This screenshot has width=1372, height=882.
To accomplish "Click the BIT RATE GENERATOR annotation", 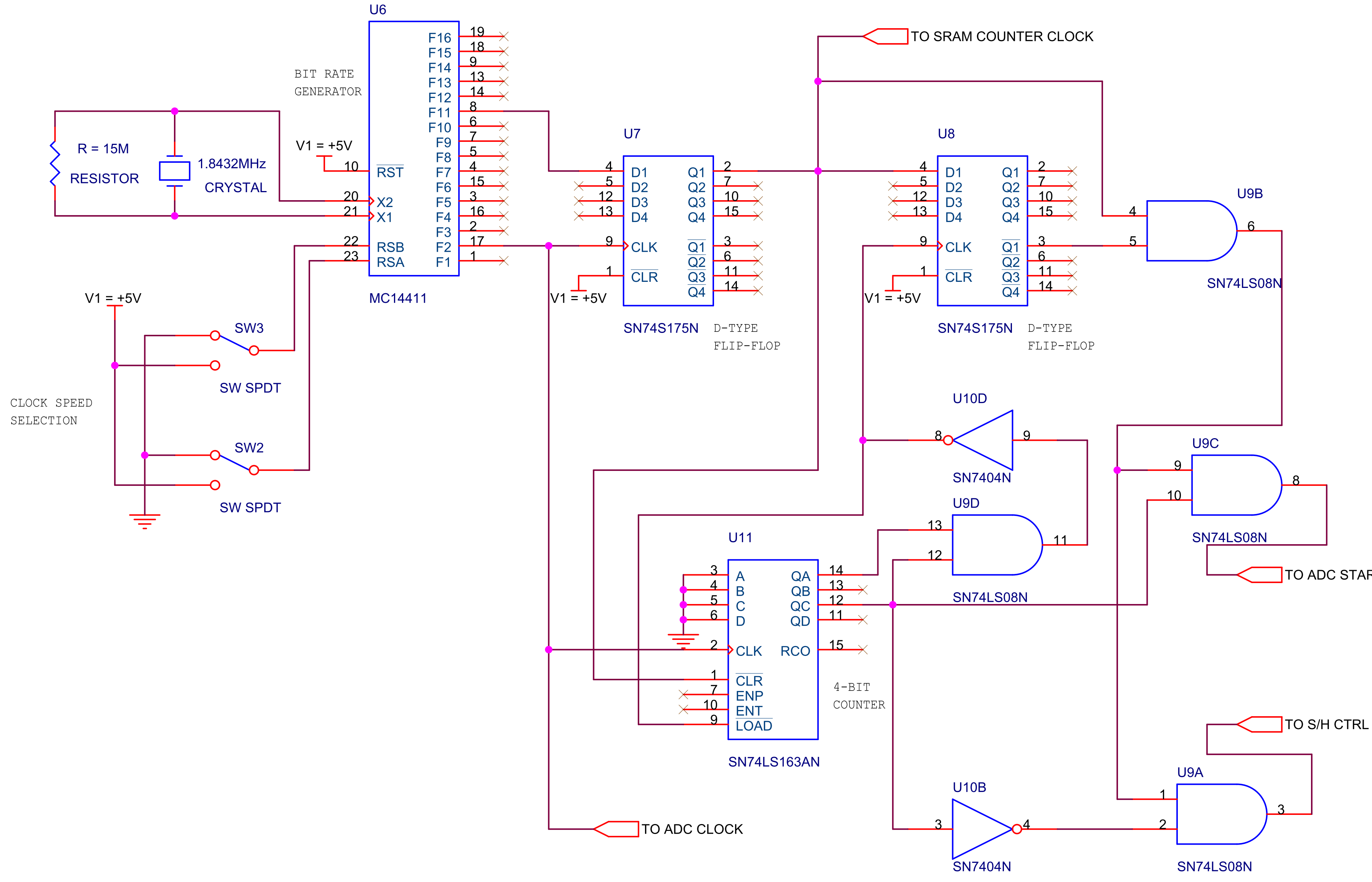I will (x=328, y=82).
